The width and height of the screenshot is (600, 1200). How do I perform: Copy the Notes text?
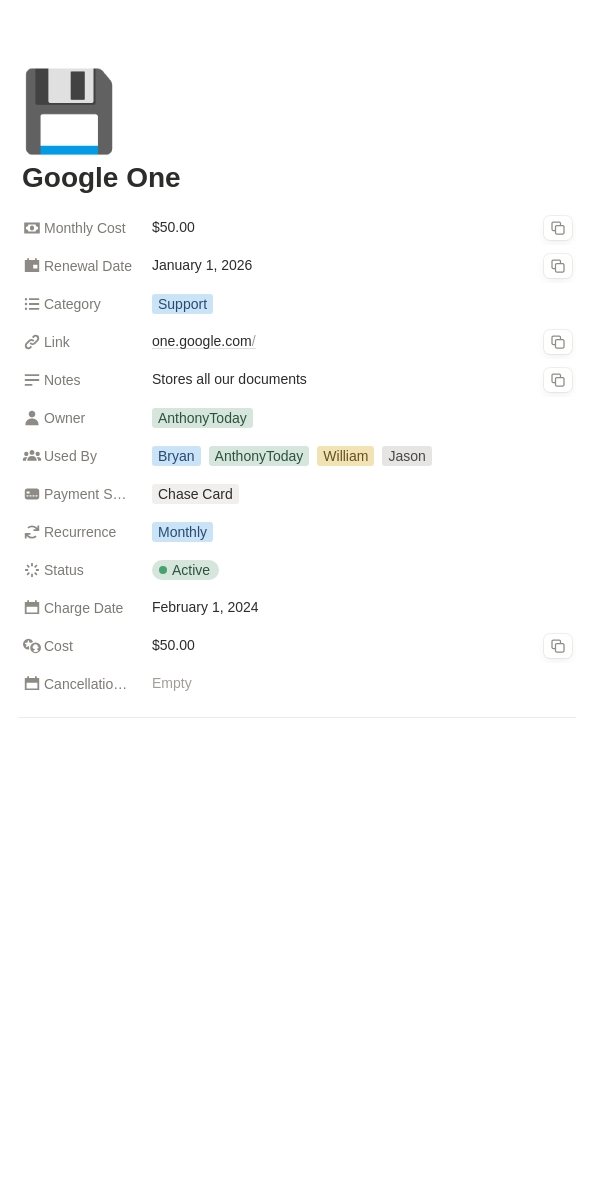pos(558,380)
